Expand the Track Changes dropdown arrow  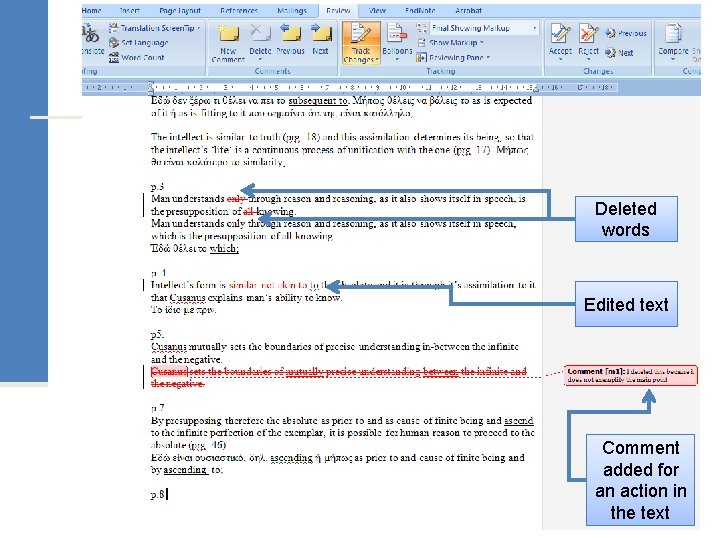point(377,60)
